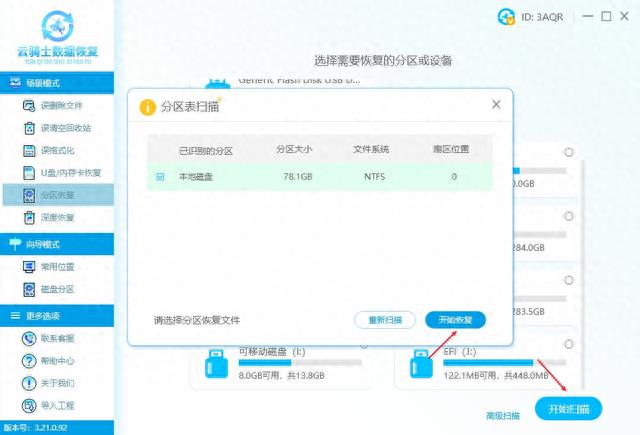This screenshot has width=640, height=435.
Task: Open 帮助中心 menu entry
Action: click(x=58, y=361)
